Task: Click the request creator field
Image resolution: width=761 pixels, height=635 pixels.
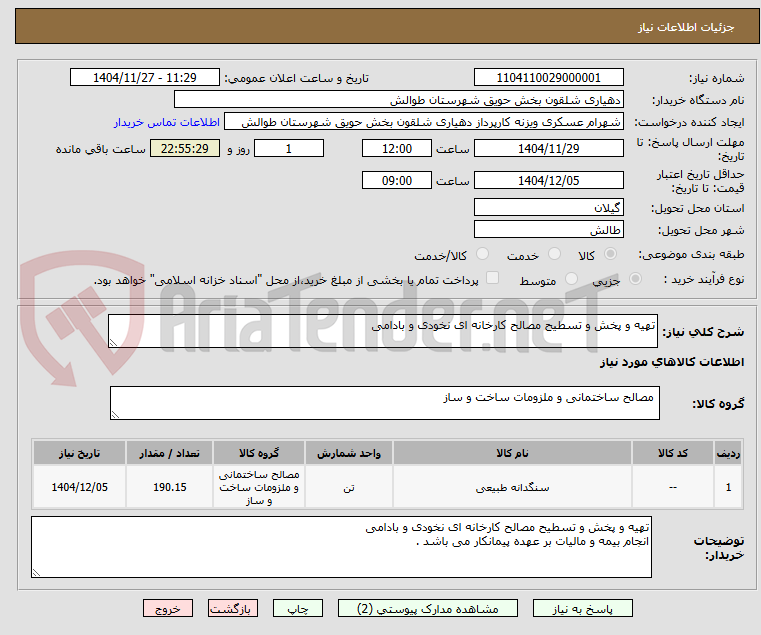Action: (424, 122)
